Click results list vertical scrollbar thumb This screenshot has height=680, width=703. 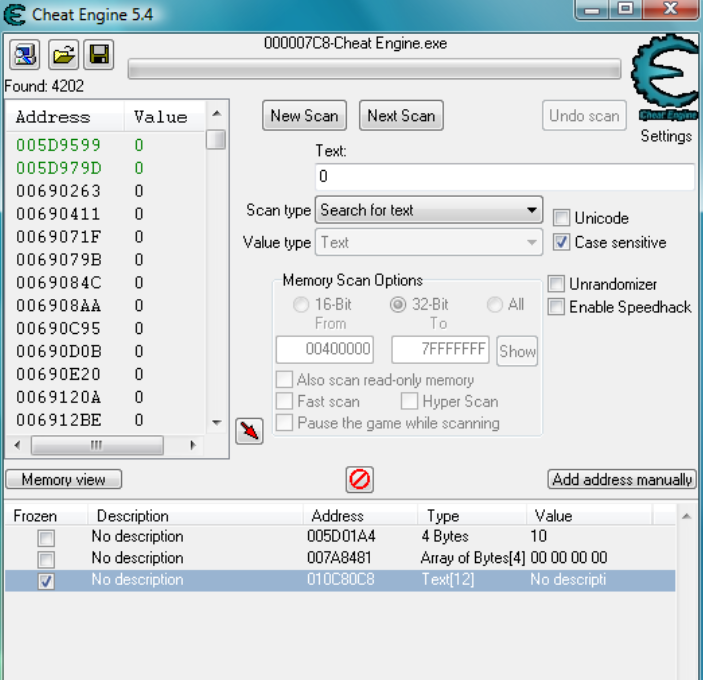216,139
